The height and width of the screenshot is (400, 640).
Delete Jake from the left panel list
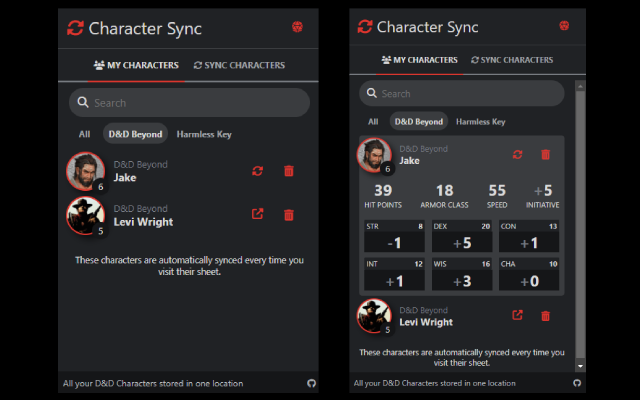coord(289,171)
